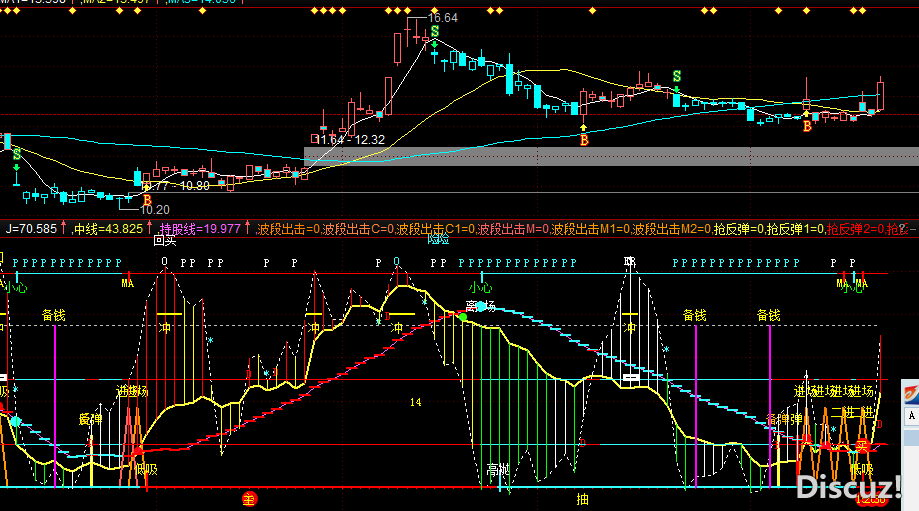Select the red B buy marker near 10.77
The width and height of the screenshot is (919, 511).
[147, 201]
